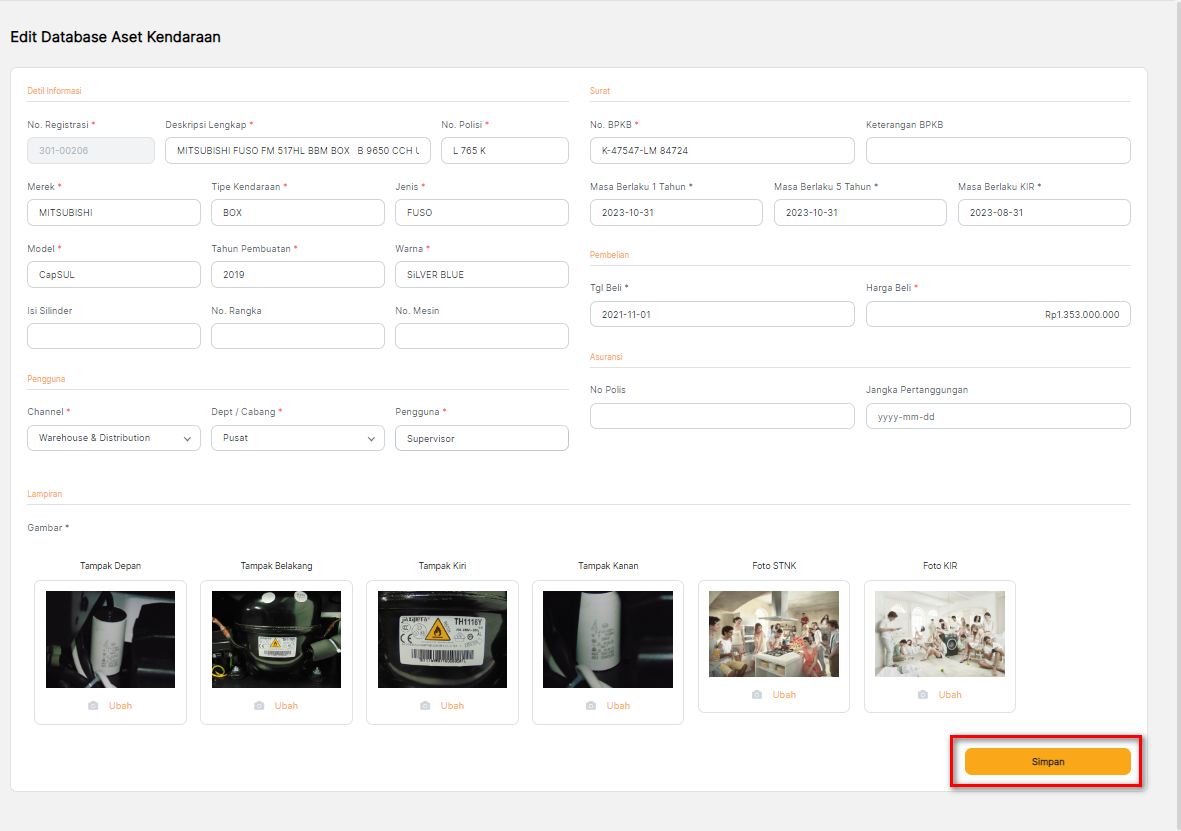Click Ubah link under Tampak Depan
The width and height of the screenshot is (1181, 831).
coord(120,706)
